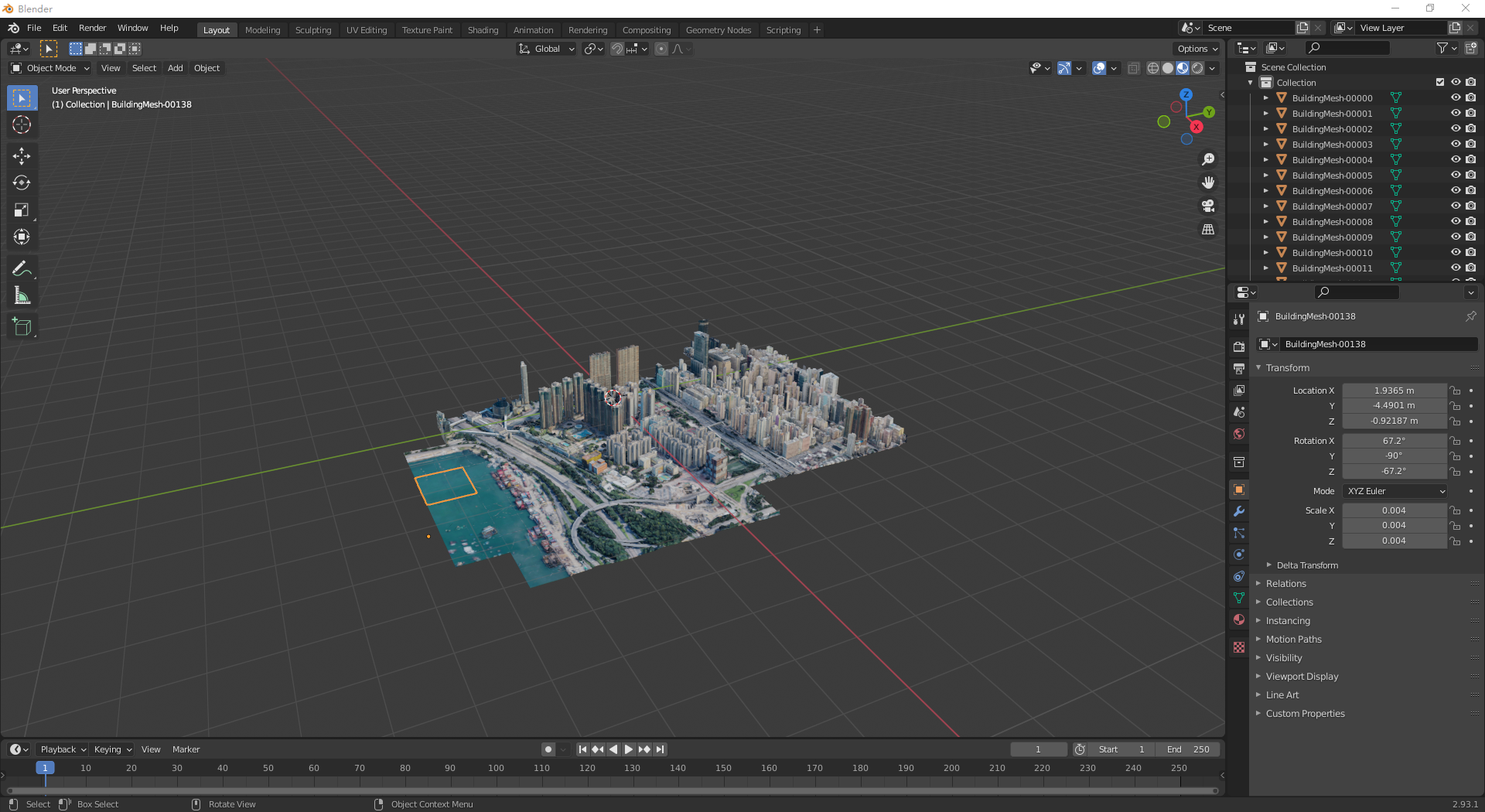Expand the Viewport Display panel
The width and height of the screenshot is (1485, 812).
(1302, 677)
